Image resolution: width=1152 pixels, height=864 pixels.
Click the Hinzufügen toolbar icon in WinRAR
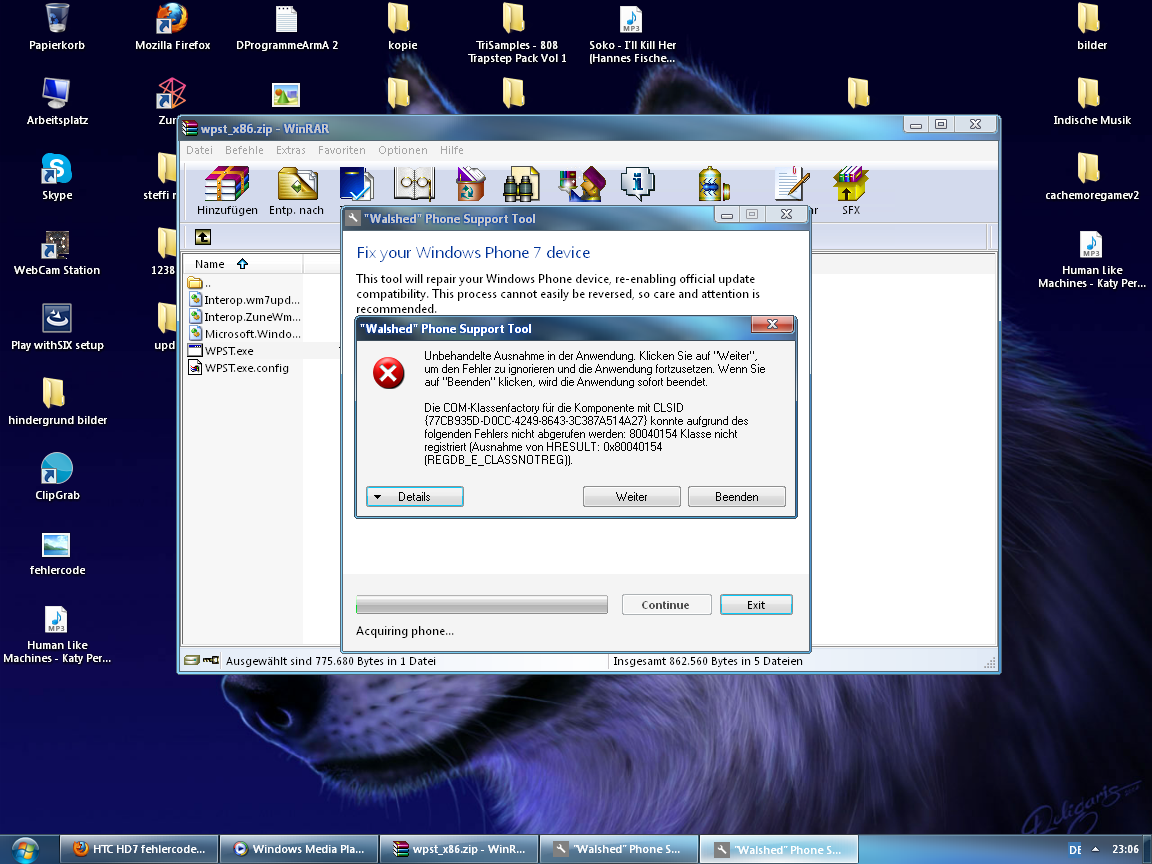(x=227, y=191)
